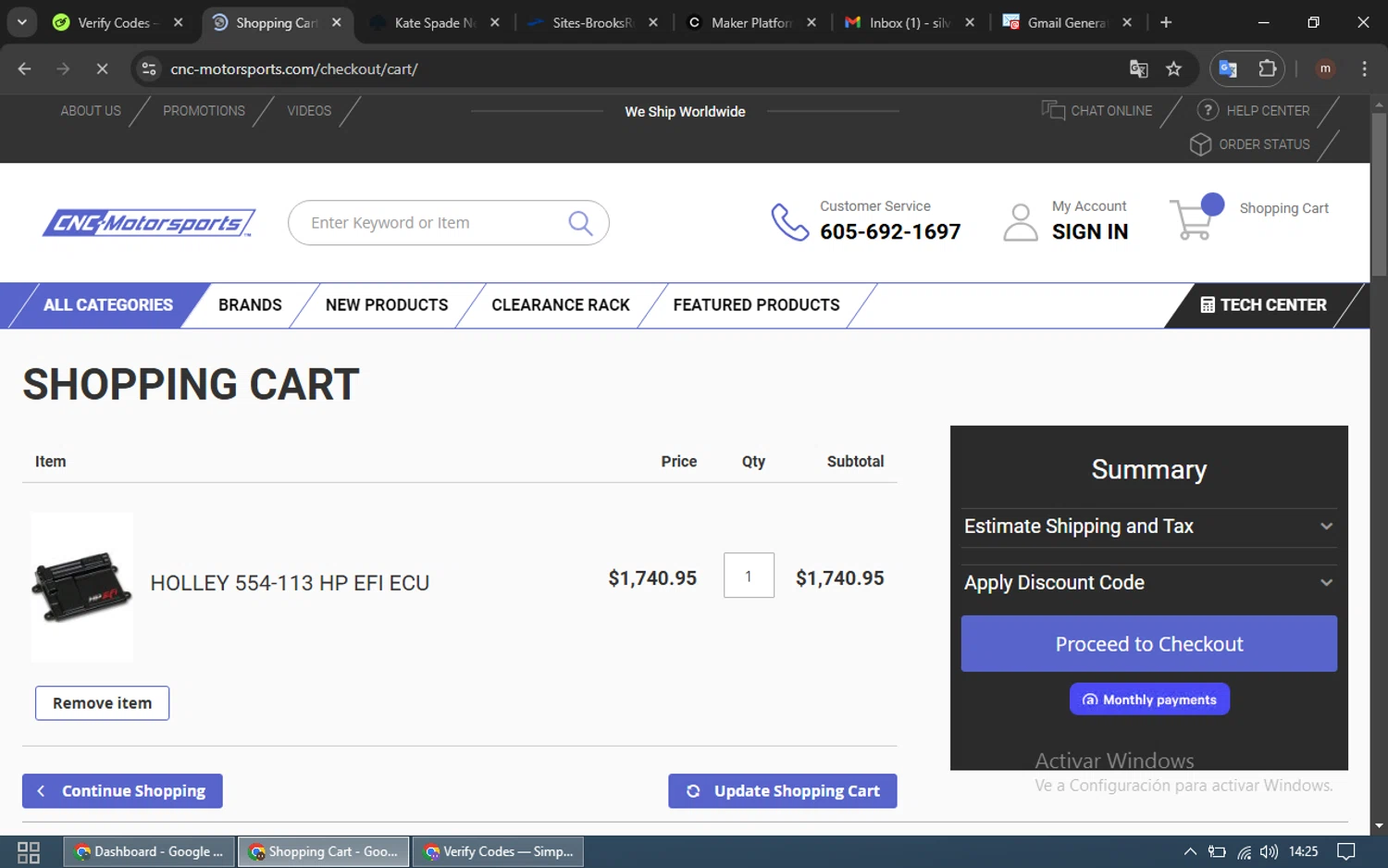Screen dimensions: 1388x868
Task: Stop loading the page
Action: click(102, 68)
